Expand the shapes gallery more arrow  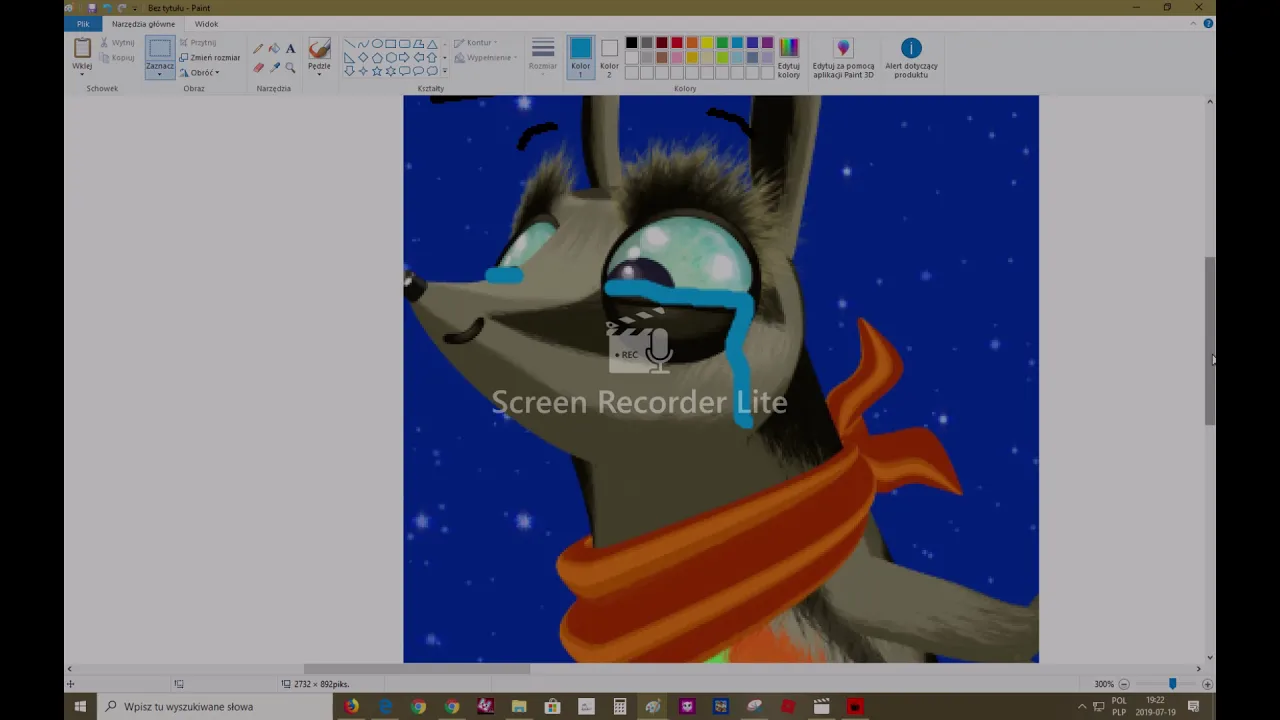click(x=444, y=71)
